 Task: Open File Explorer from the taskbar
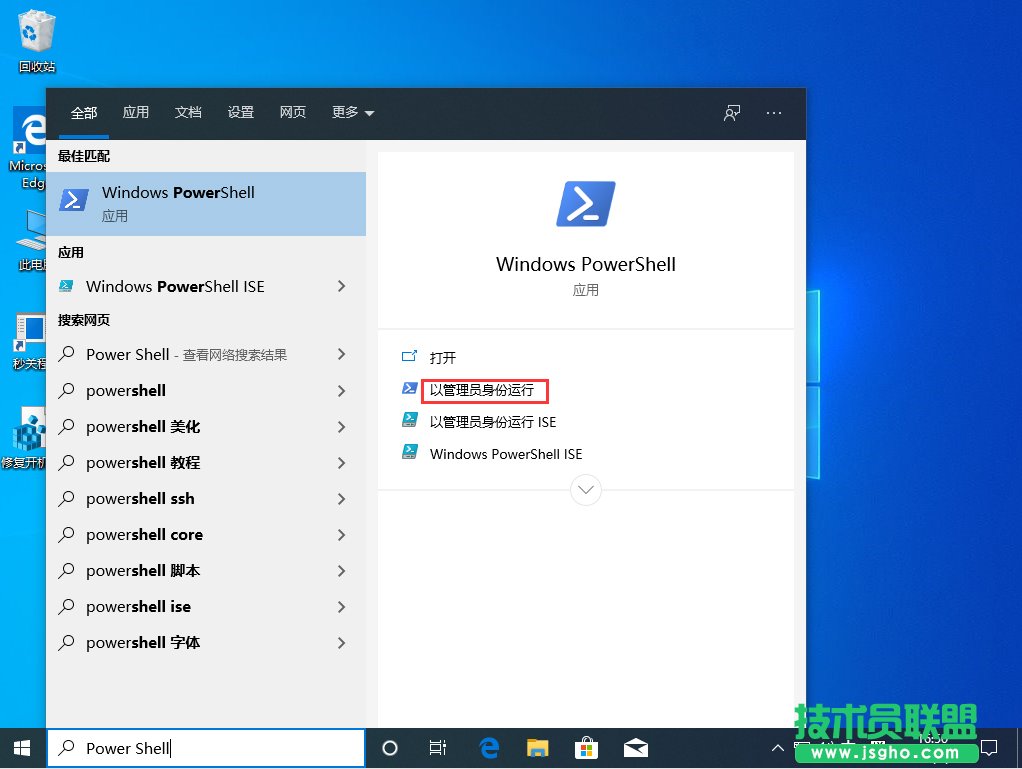pyautogui.click(x=537, y=748)
